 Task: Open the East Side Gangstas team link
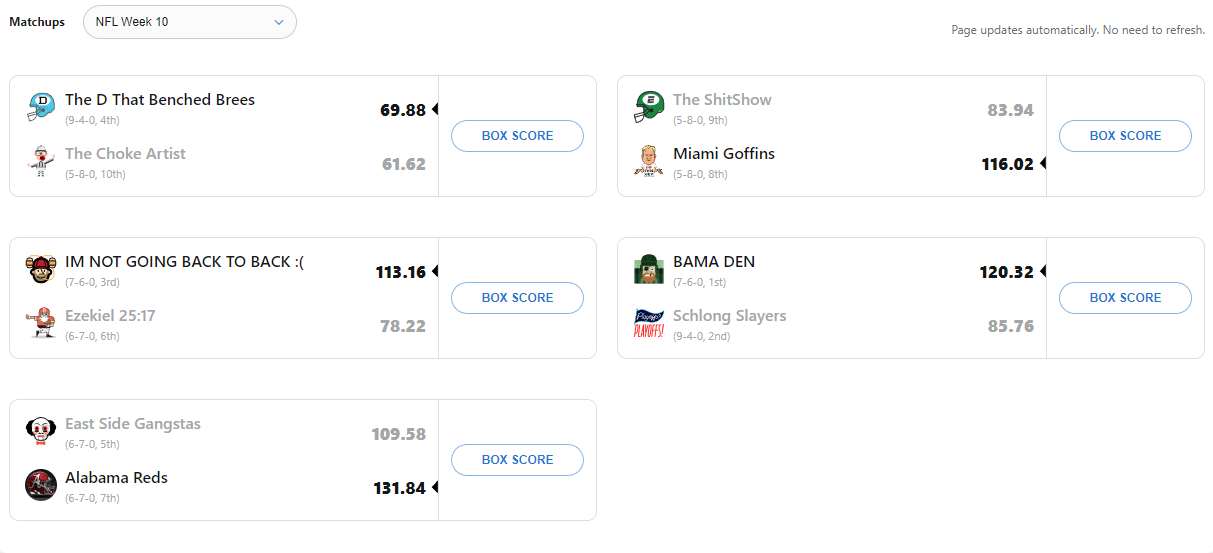tap(133, 424)
